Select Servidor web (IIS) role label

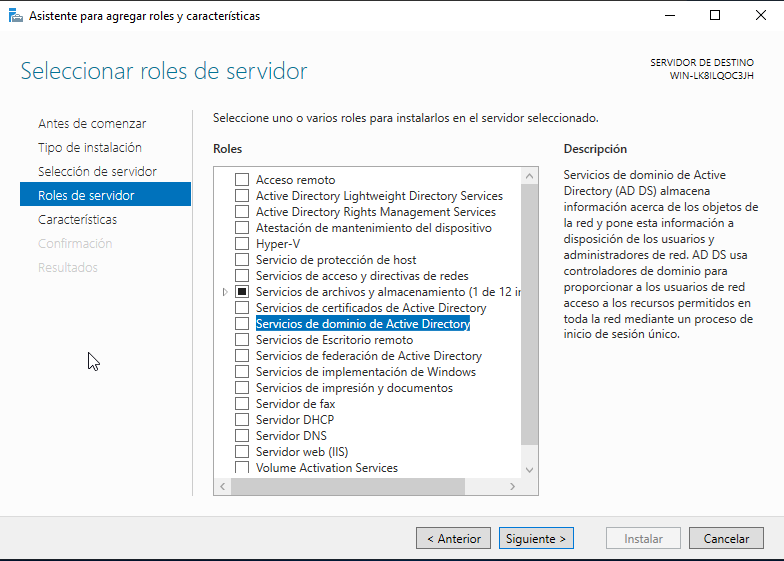click(x=302, y=452)
